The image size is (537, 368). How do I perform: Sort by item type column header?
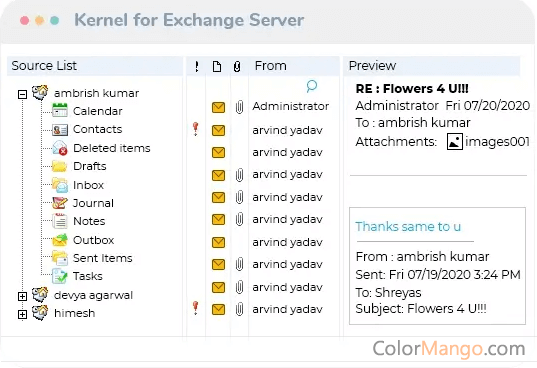coord(217,66)
